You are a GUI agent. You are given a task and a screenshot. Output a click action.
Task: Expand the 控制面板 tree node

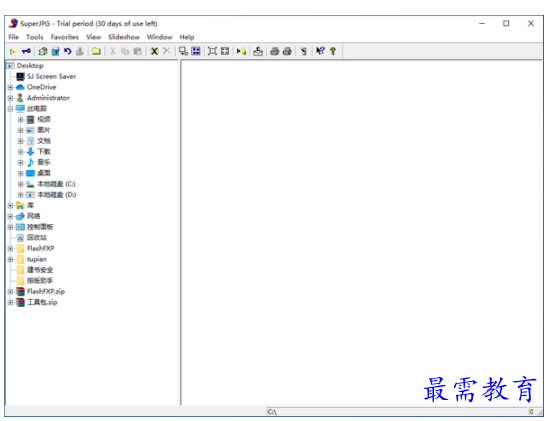pos(10,227)
